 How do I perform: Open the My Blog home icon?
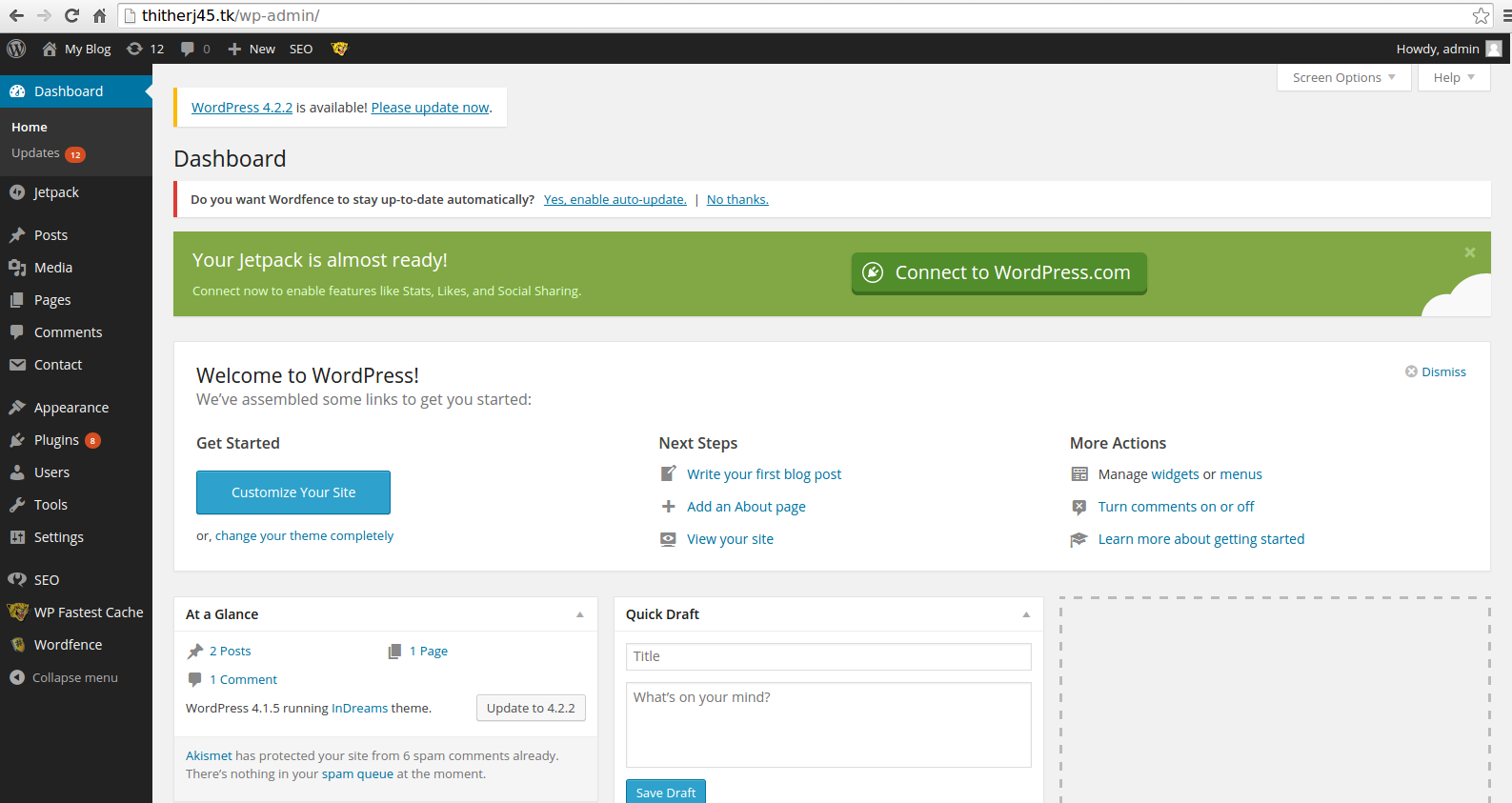(x=50, y=49)
